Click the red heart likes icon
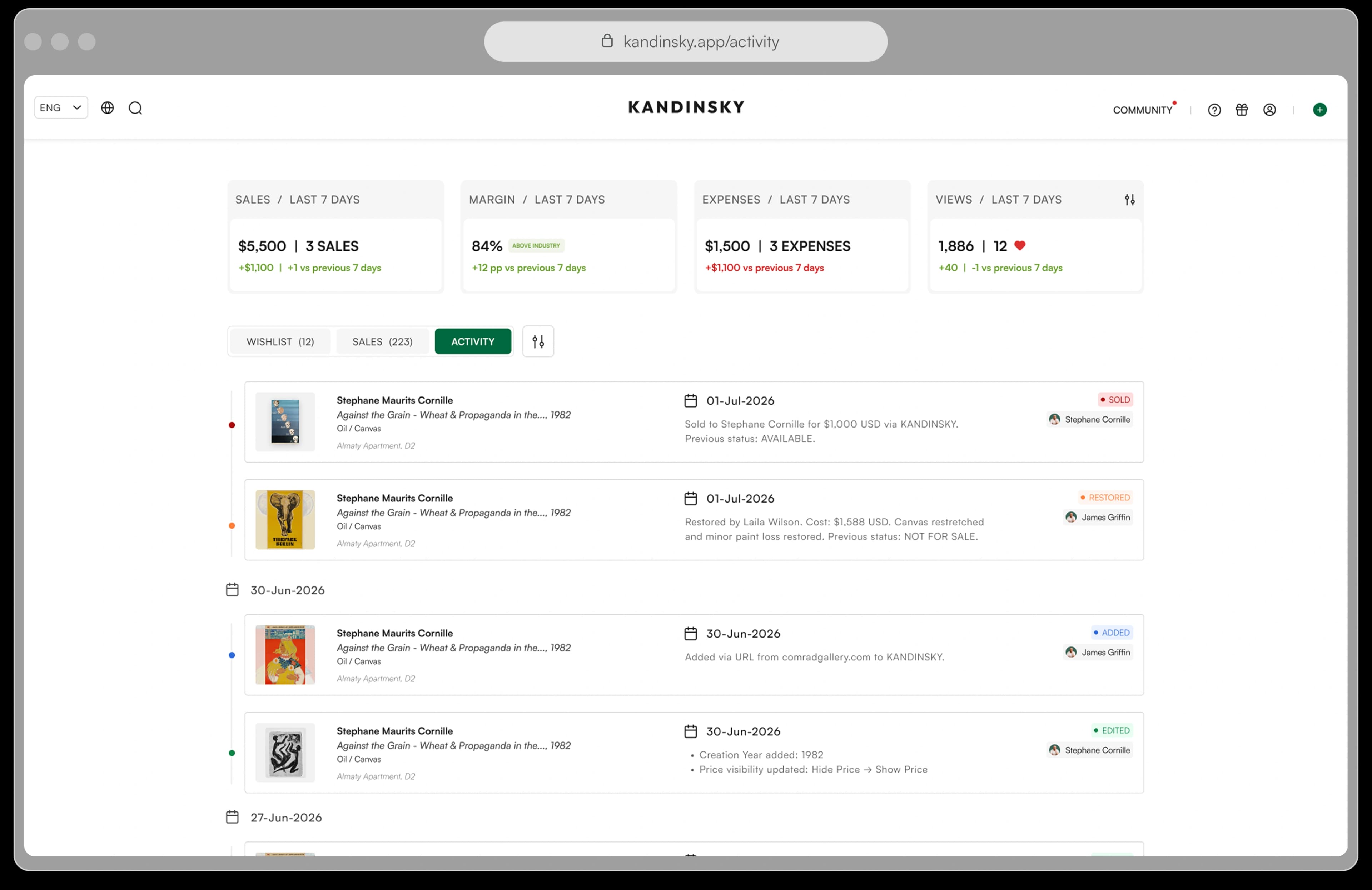 pos(1020,245)
